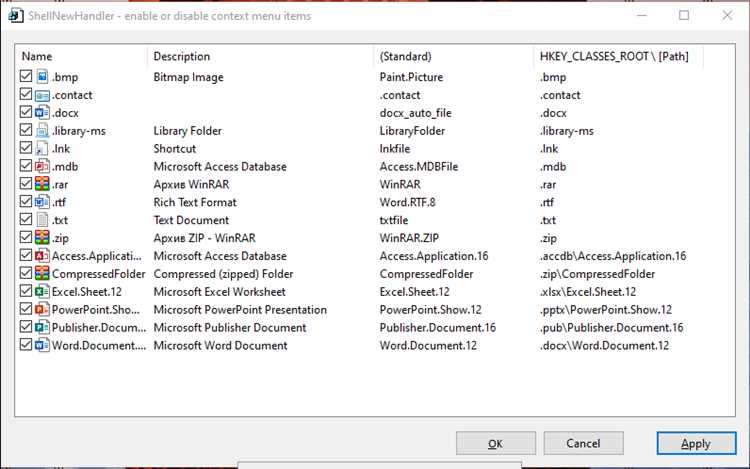The height and width of the screenshot is (469, 750).
Task: Sort by the Description column header
Action: pyautogui.click(x=261, y=56)
